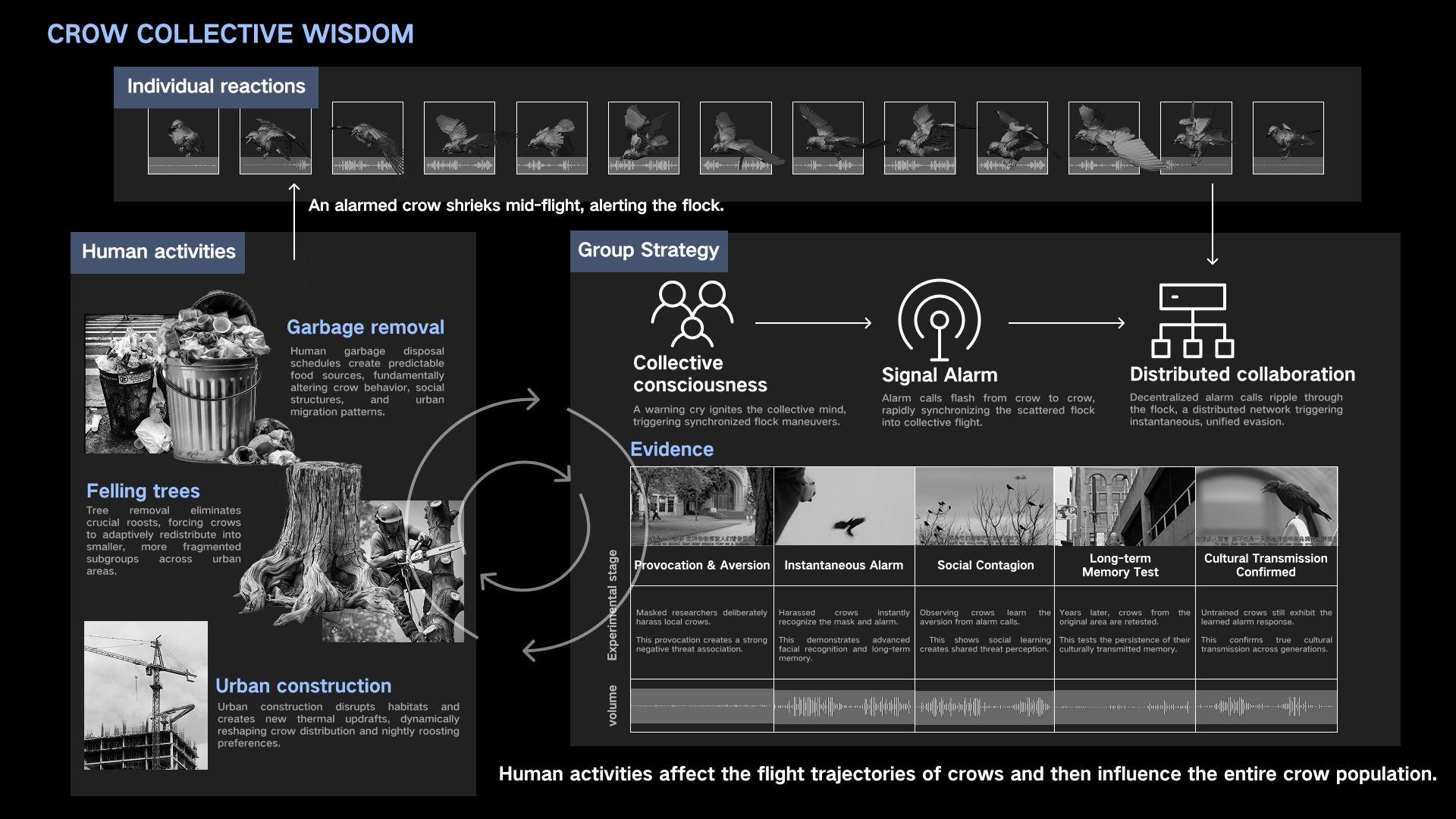Click the Provocation & Aversion stage cell
This screenshot has width=1456, height=819.
[x=701, y=566]
